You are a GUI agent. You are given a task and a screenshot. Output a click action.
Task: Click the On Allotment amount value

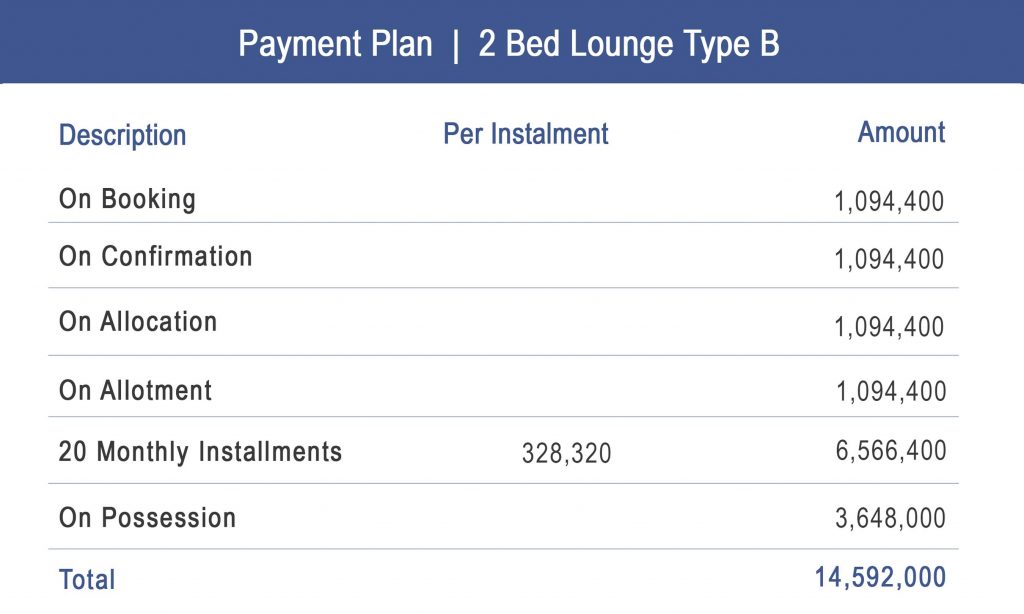click(891, 391)
